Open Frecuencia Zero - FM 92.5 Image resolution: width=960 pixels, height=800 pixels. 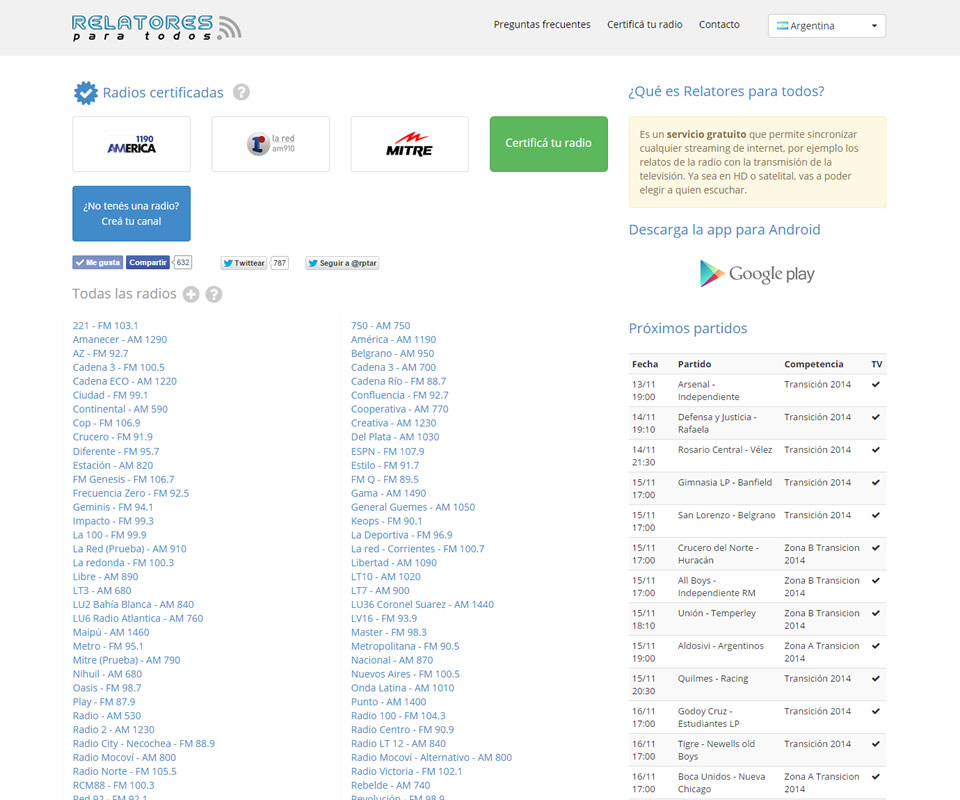tap(130, 493)
